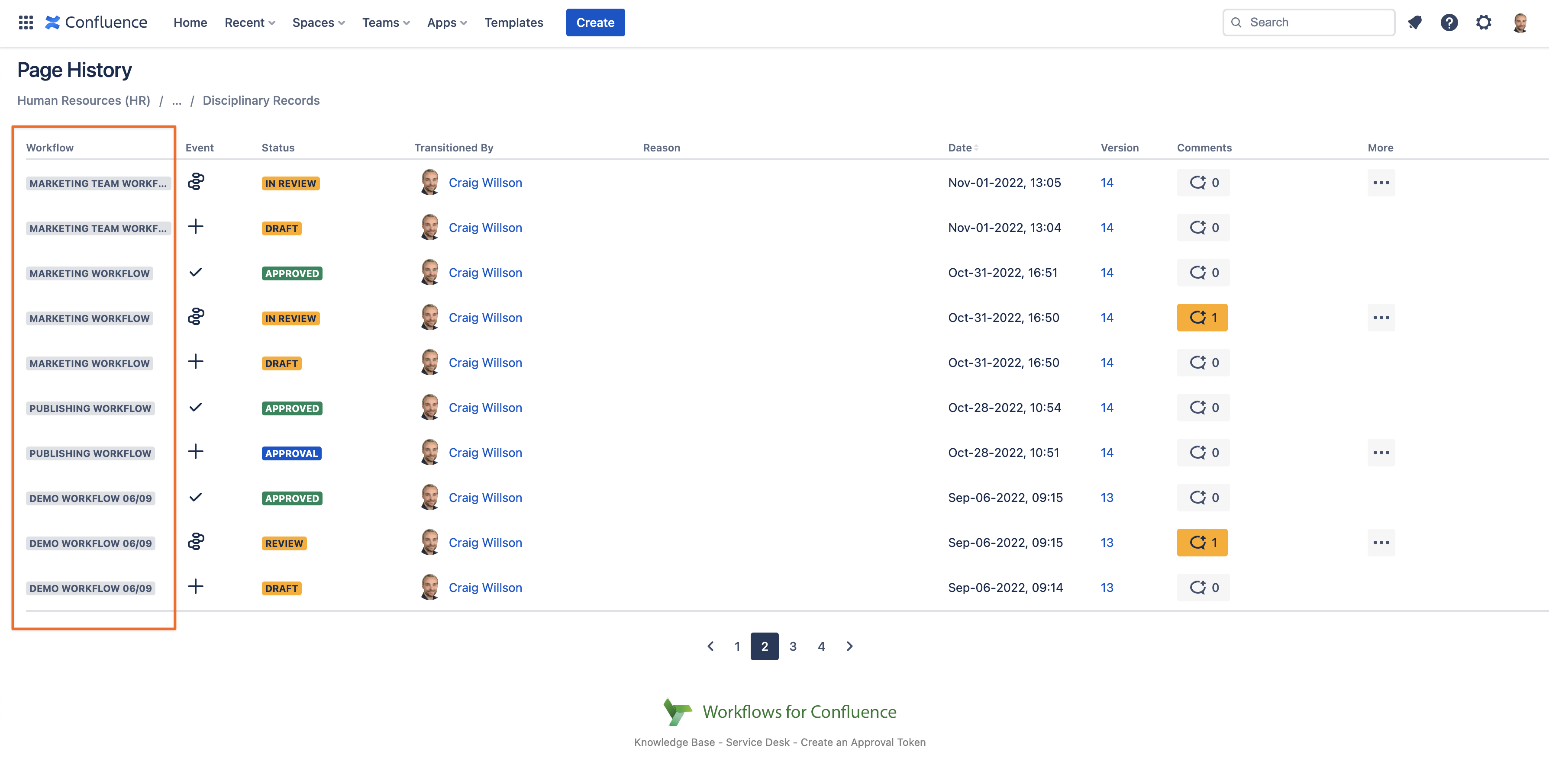Screen dimensions: 1549x784
Task: Expand the Spaces dropdown
Action: pos(318,22)
